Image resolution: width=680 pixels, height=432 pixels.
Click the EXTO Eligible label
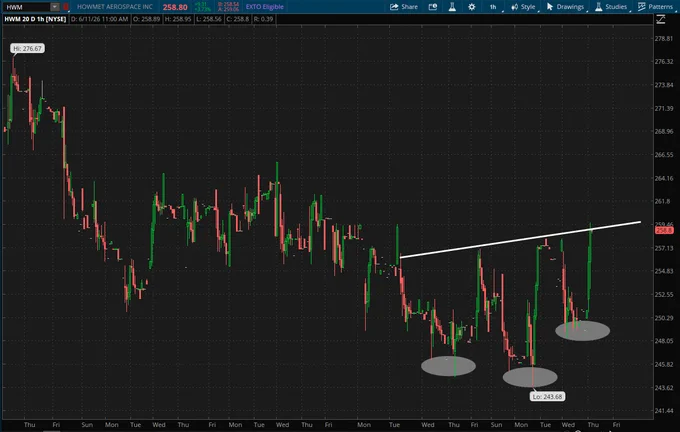click(265, 7)
